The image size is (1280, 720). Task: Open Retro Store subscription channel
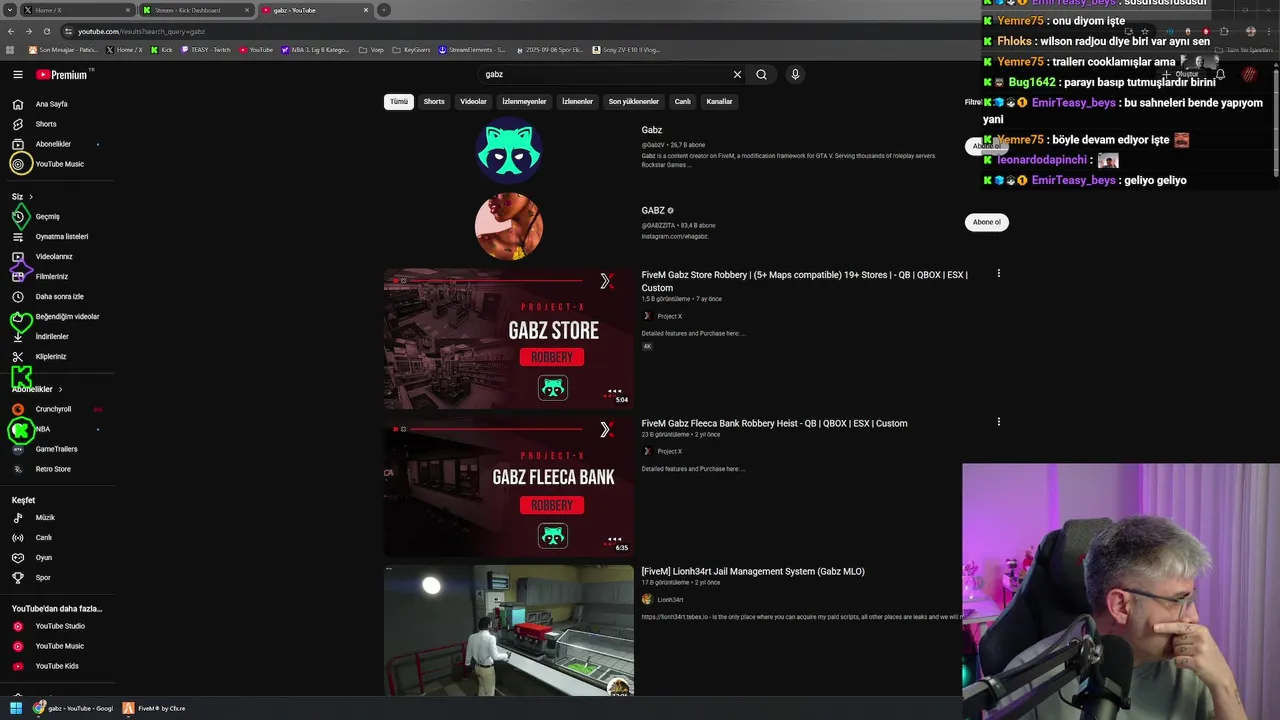click(x=53, y=469)
